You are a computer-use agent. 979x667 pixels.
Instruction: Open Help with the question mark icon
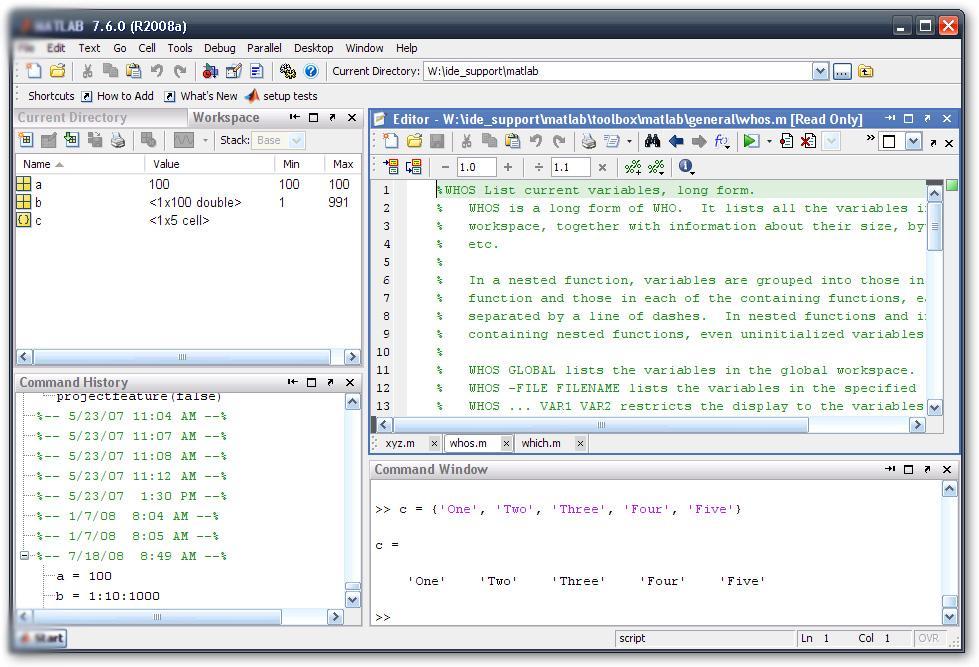(310, 71)
